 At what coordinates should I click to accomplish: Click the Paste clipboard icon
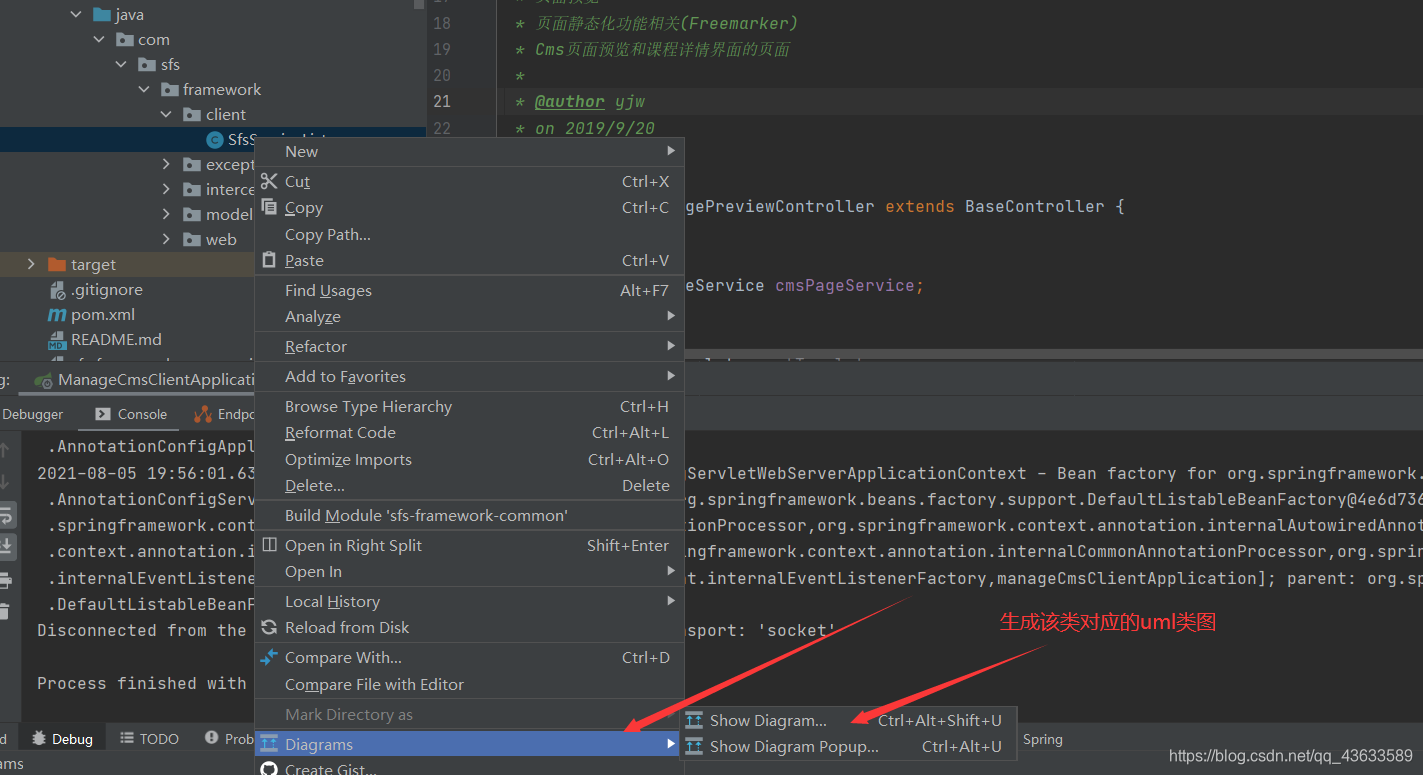coord(268,260)
